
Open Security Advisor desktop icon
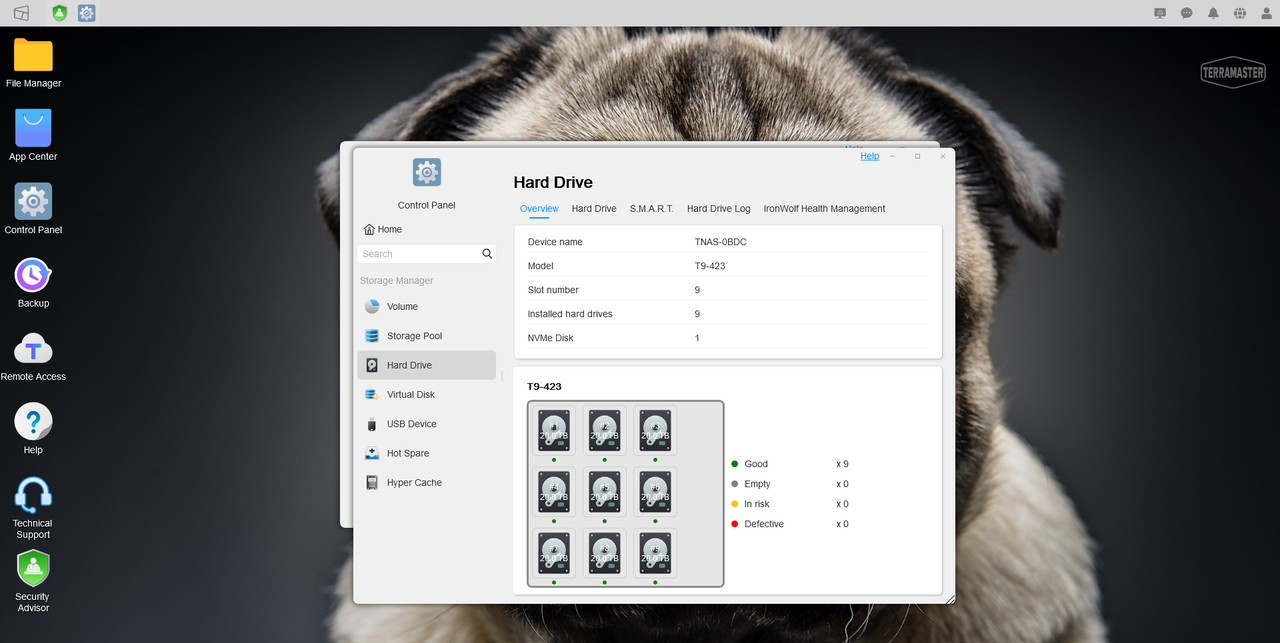tap(33, 581)
